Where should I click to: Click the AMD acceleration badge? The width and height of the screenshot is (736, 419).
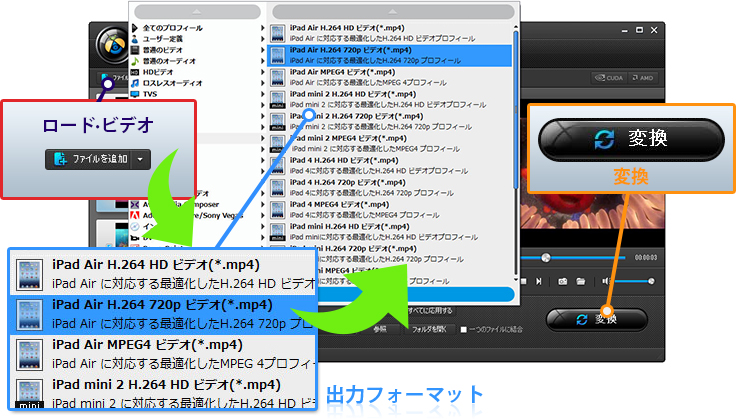pyautogui.click(x=643, y=78)
